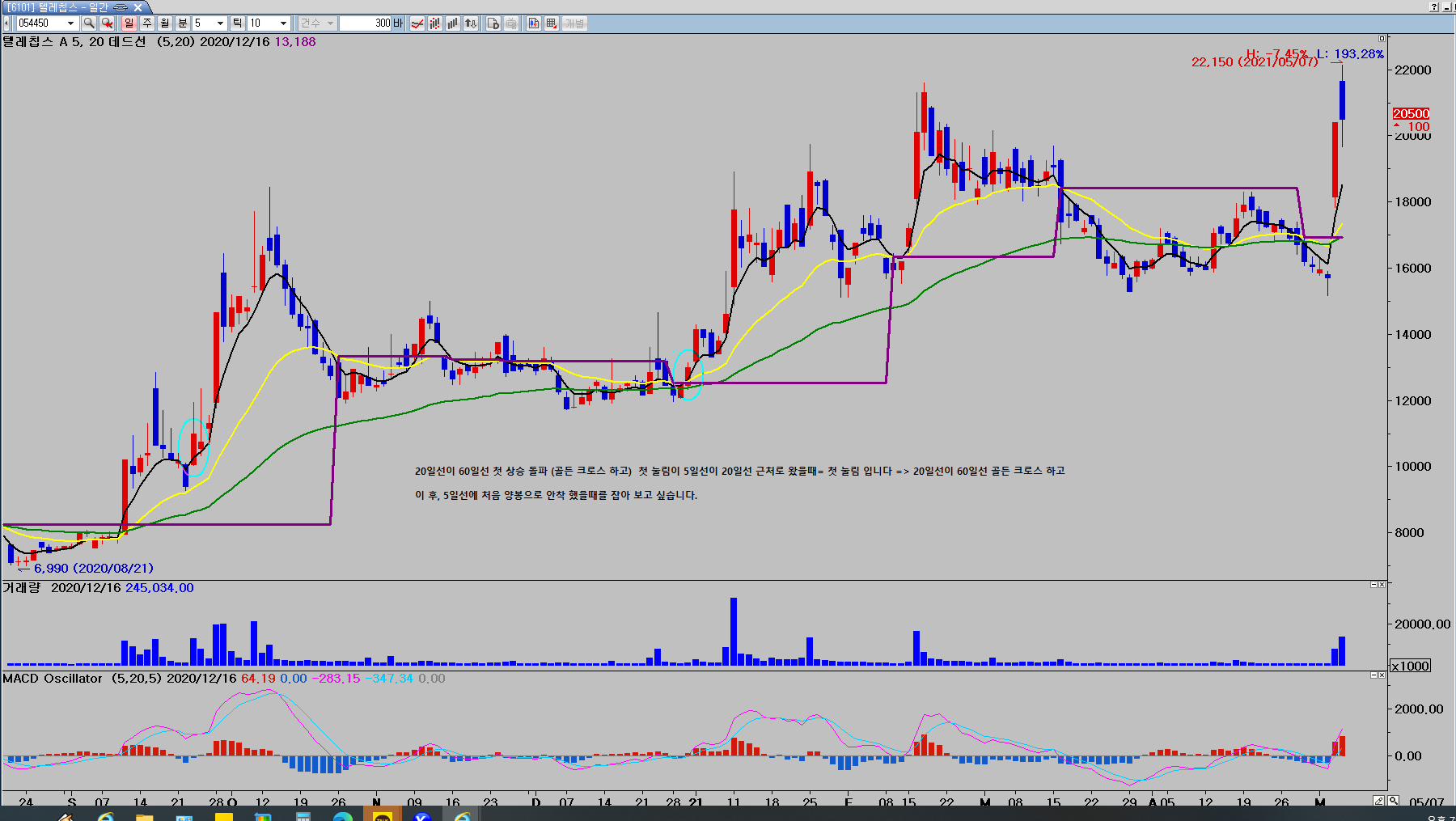Click the 틱 (tick) period button

238,23
